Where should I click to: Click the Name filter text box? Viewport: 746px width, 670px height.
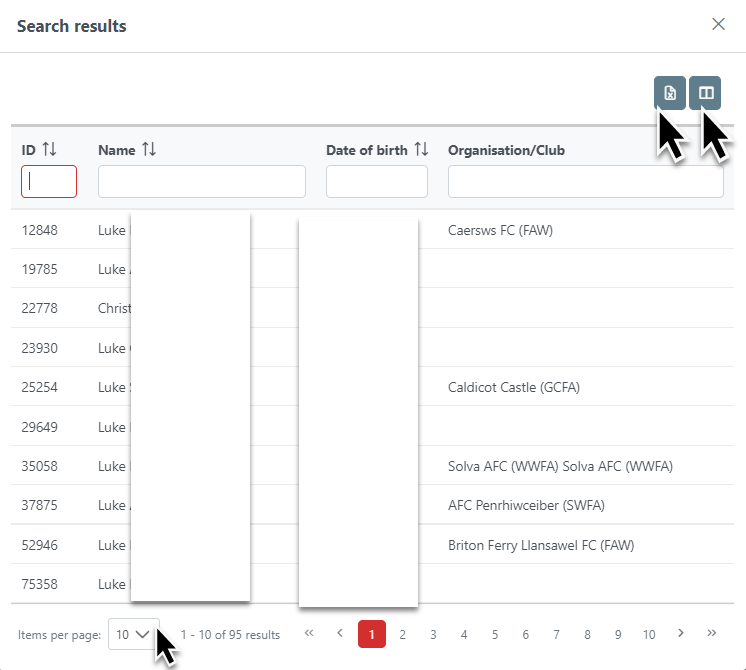click(x=201, y=181)
